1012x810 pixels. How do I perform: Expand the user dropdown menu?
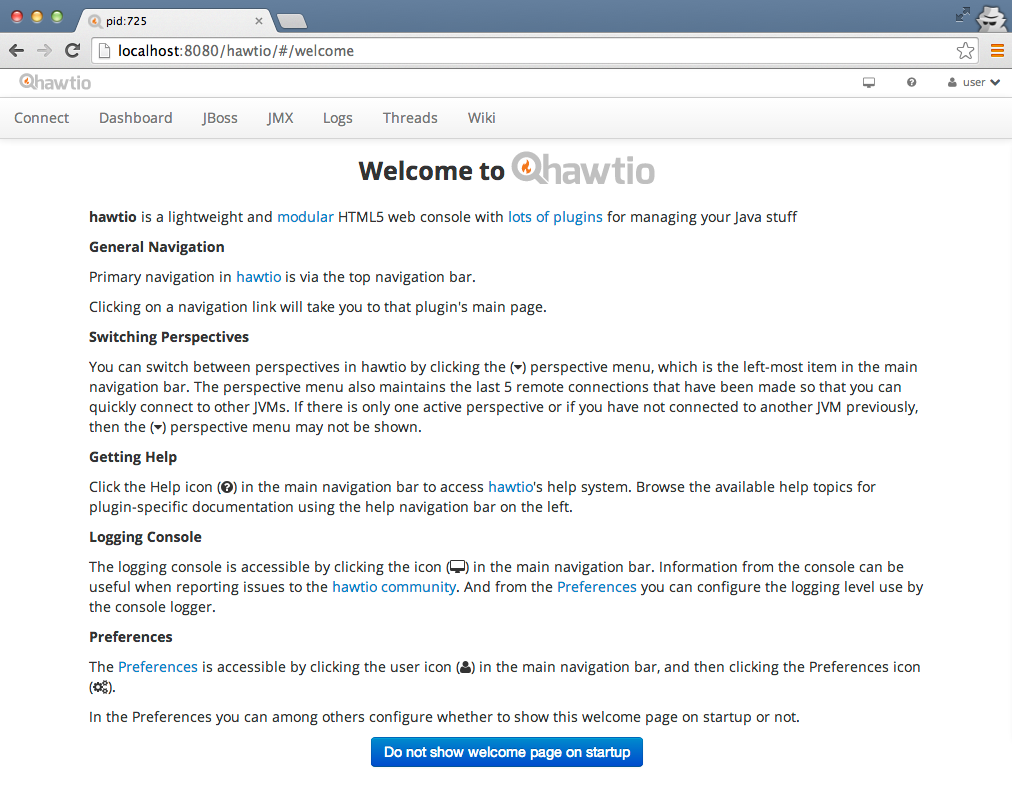coord(973,83)
